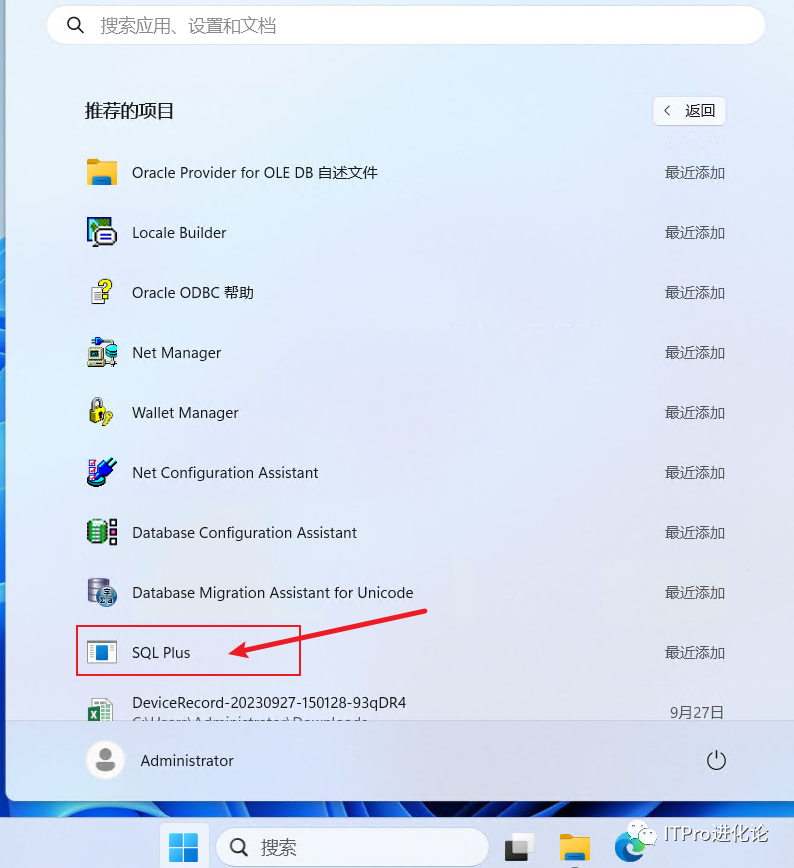Click the Administrator account name
Image resolution: width=794 pixels, height=868 pixels.
click(187, 761)
